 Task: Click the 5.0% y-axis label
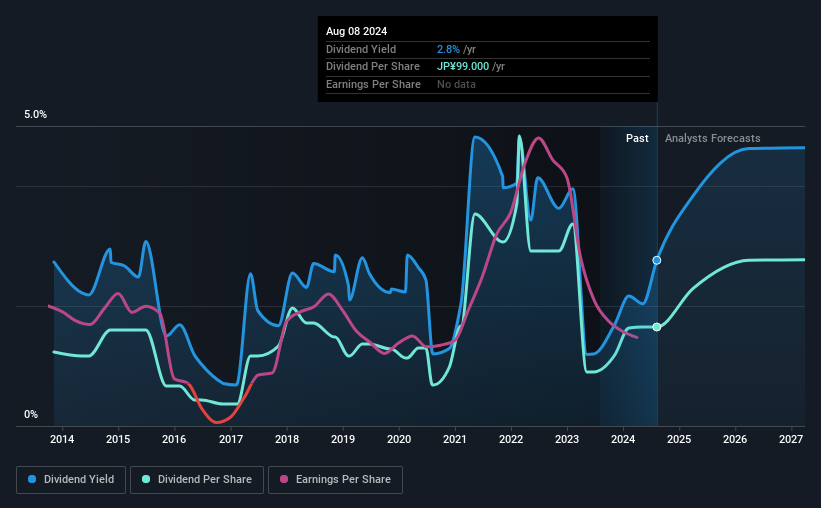click(35, 114)
